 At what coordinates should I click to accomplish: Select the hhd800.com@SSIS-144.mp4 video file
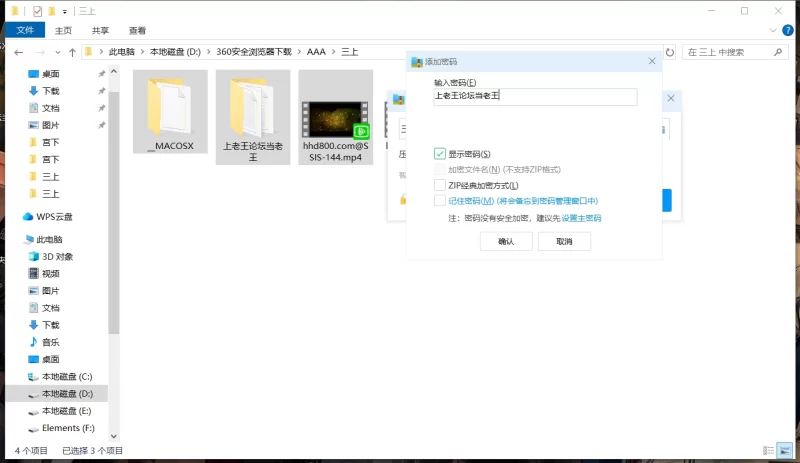(336, 117)
